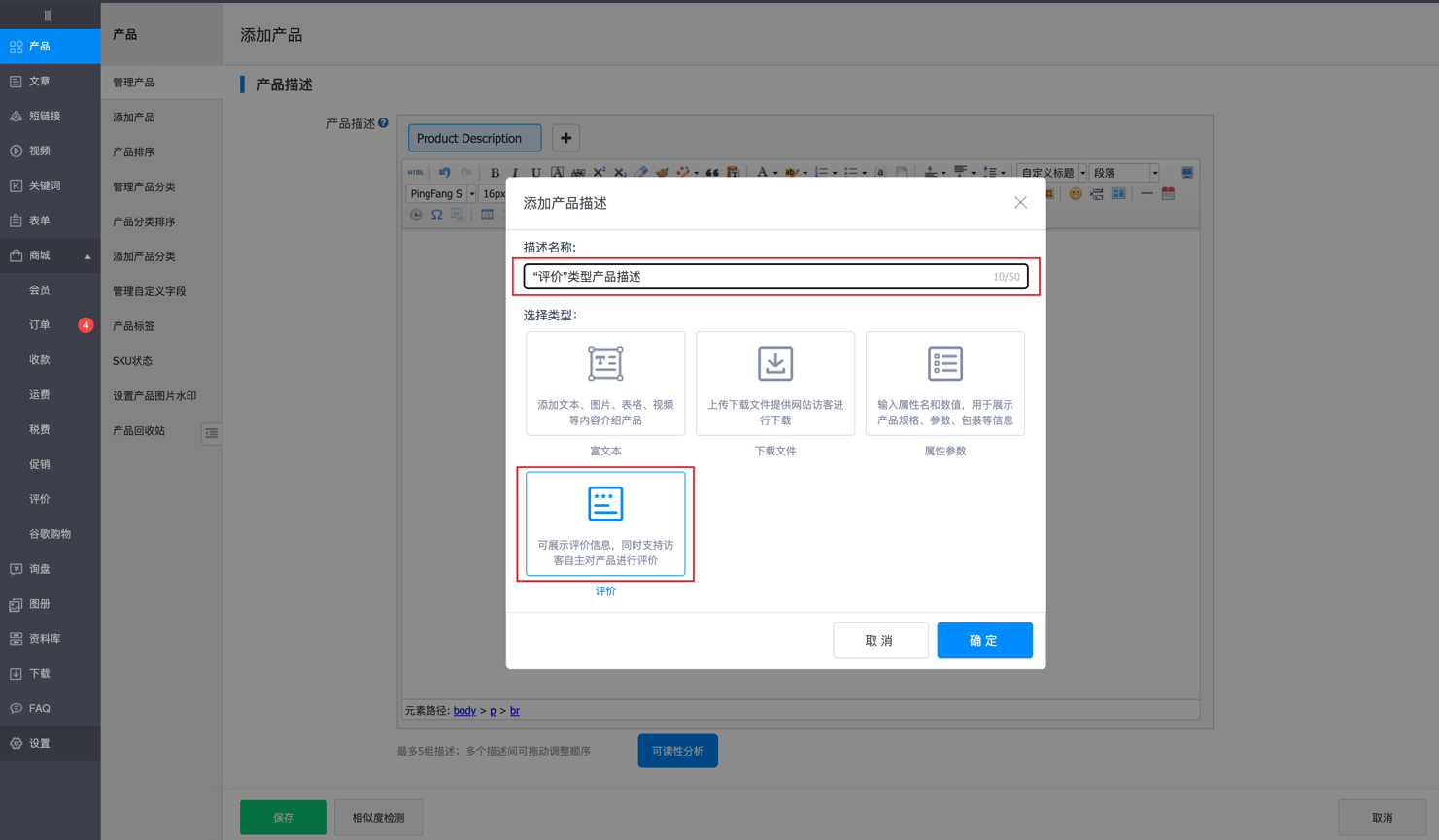Pick the 属性参数 type card

[944, 384]
